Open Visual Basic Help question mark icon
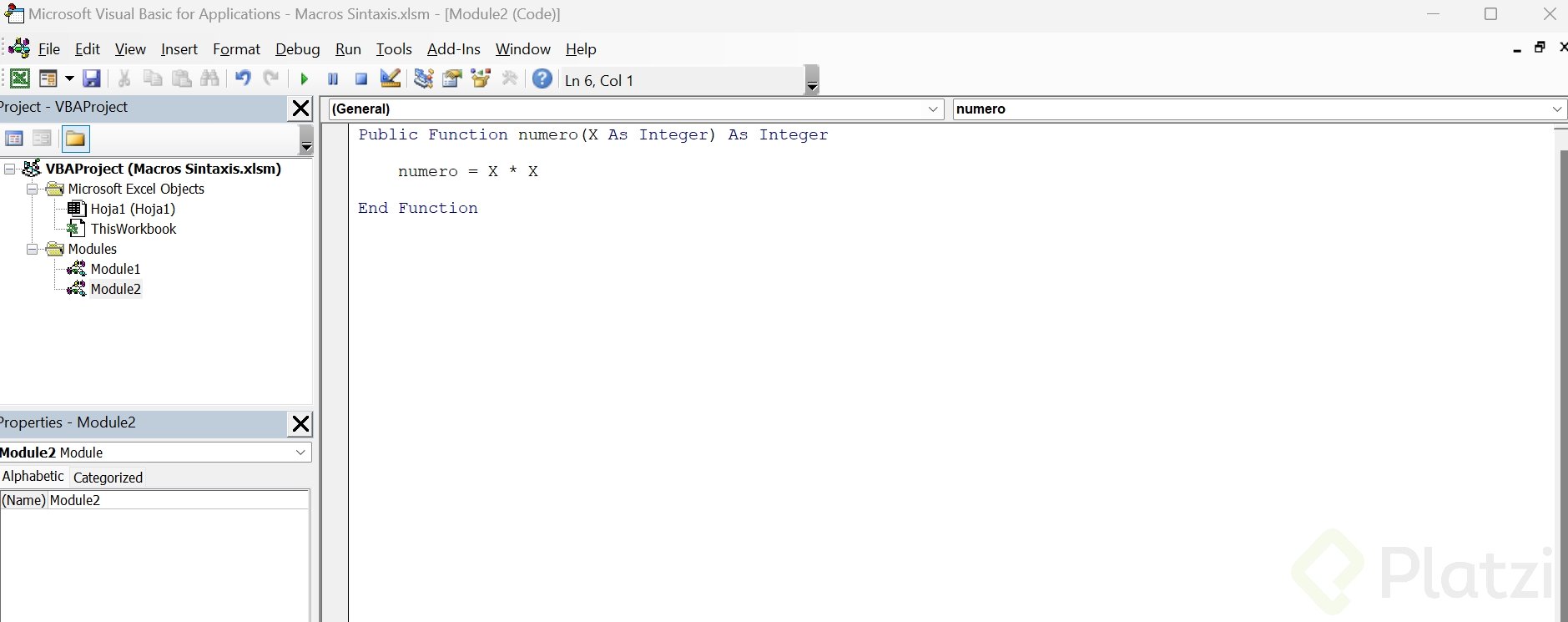The image size is (1568, 622). (542, 78)
